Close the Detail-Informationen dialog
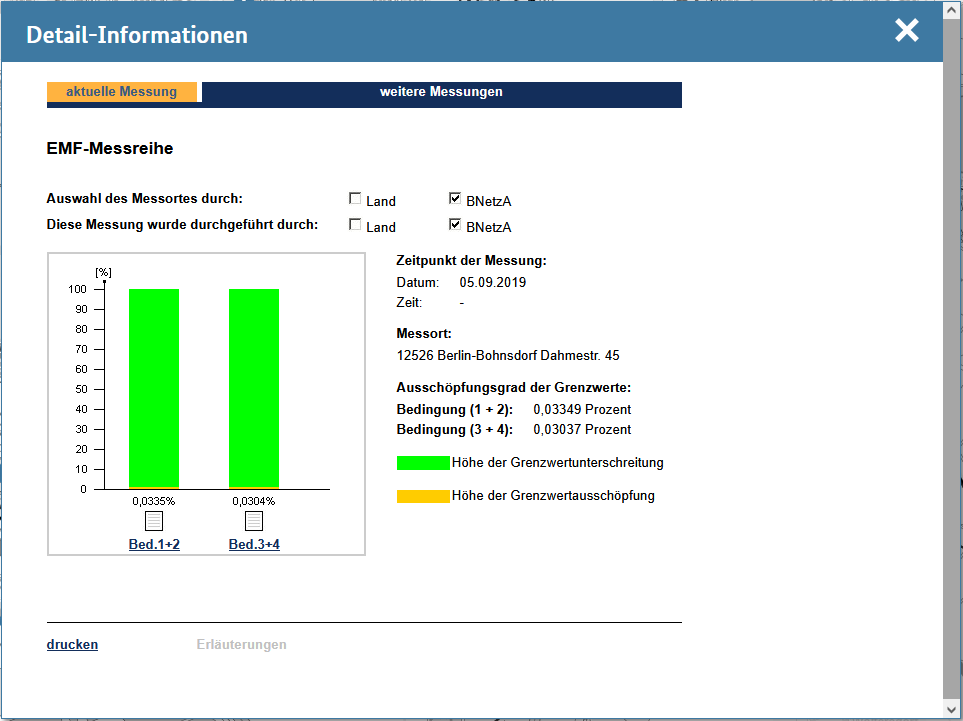 906,30
